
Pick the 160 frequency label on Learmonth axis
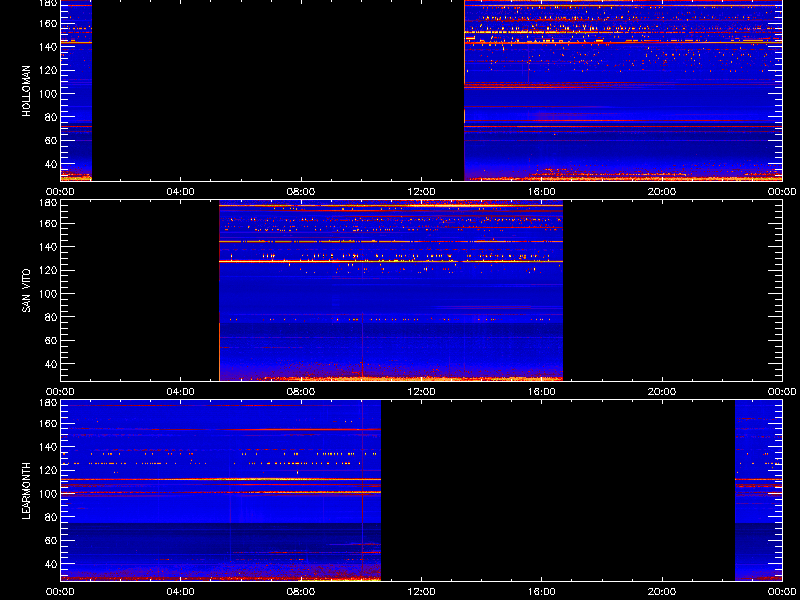(x=49, y=423)
